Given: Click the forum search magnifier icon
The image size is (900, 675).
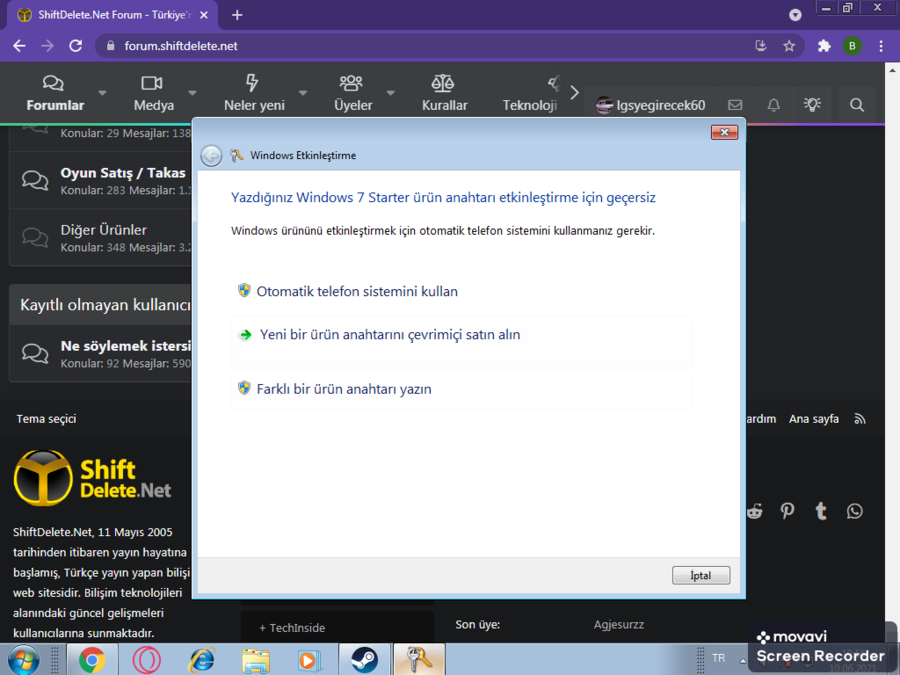Looking at the screenshot, I should (x=857, y=104).
